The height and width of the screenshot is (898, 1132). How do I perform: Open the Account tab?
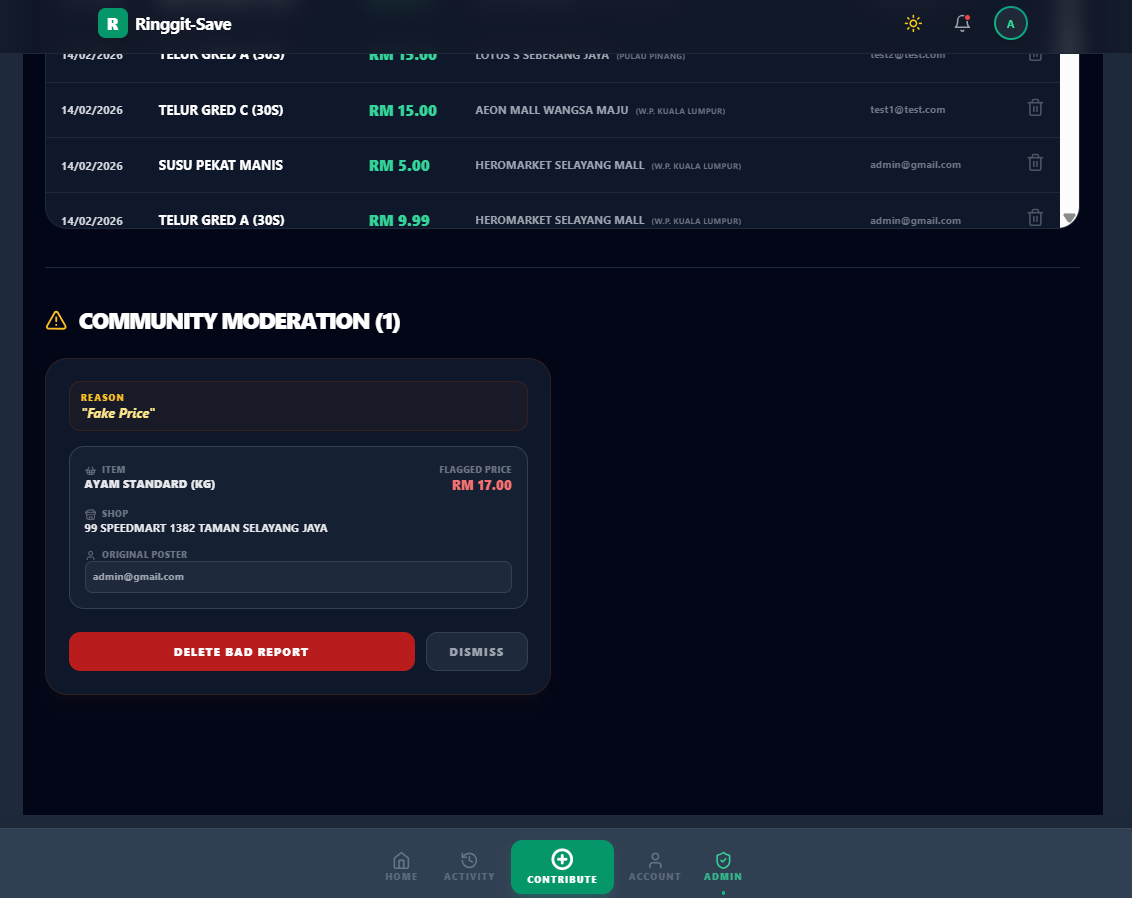pyautogui.click(x=654, y=866)
